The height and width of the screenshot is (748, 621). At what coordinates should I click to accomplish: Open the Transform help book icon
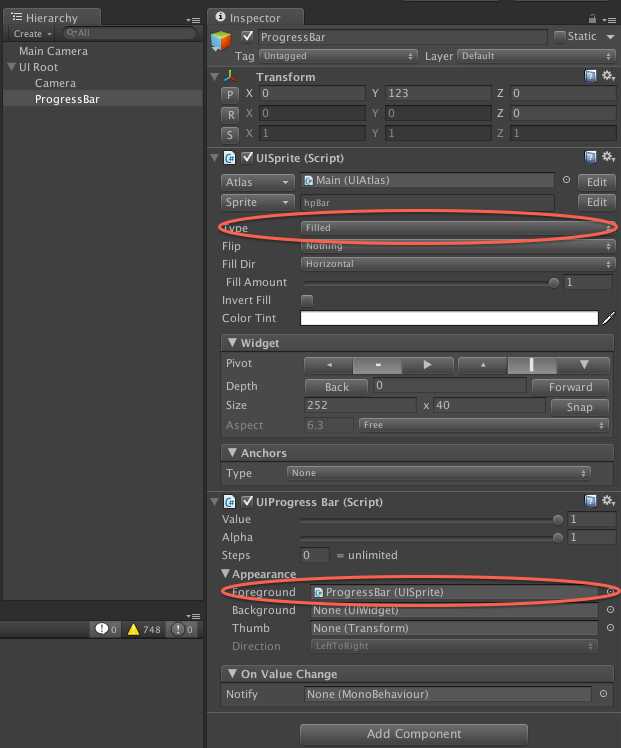pos(590,75)
